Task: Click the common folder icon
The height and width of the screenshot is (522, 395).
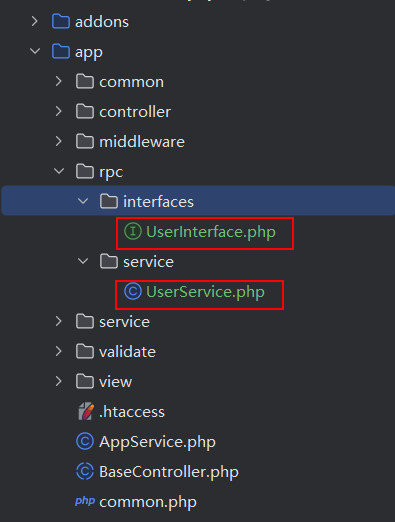Action: (85, 82)
